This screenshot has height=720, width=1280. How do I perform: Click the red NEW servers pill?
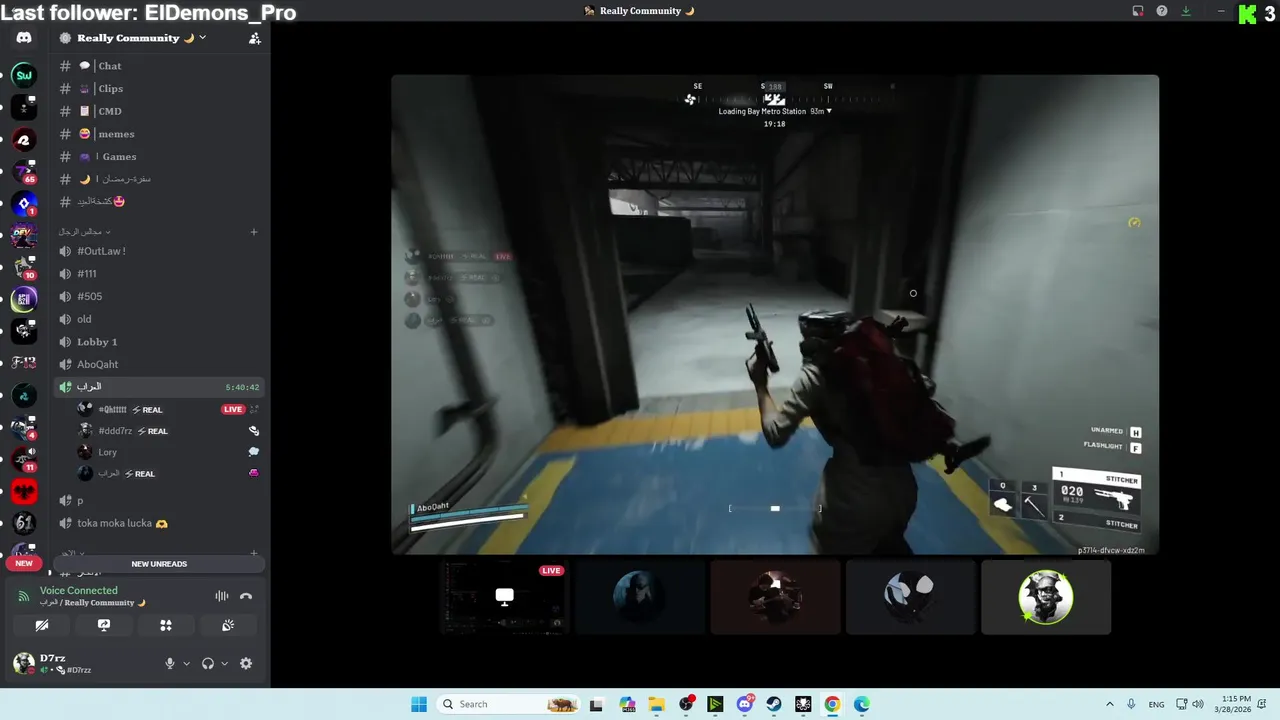tap(24, 563)
